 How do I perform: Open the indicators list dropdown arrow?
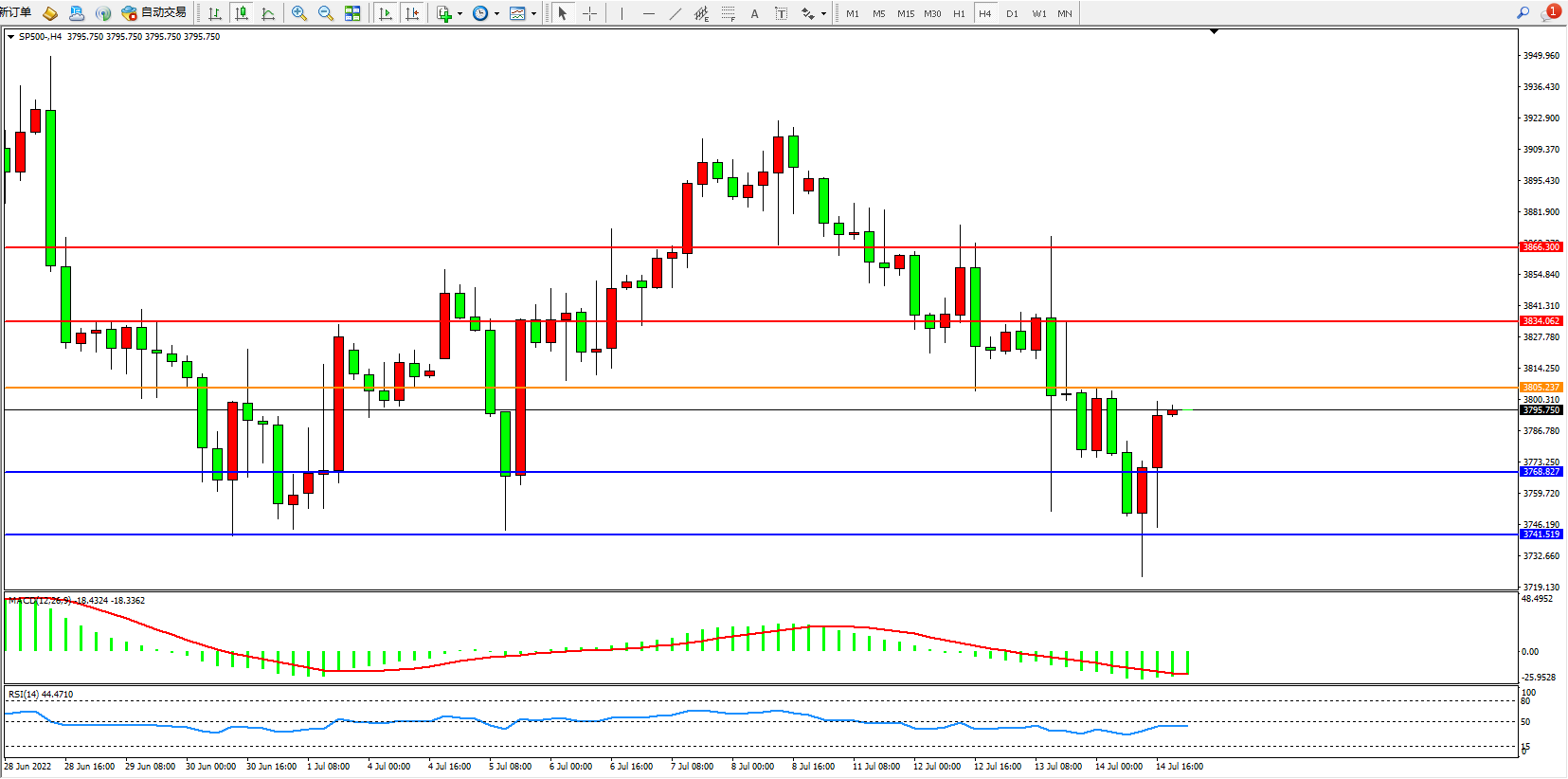(x=460, y=14)
